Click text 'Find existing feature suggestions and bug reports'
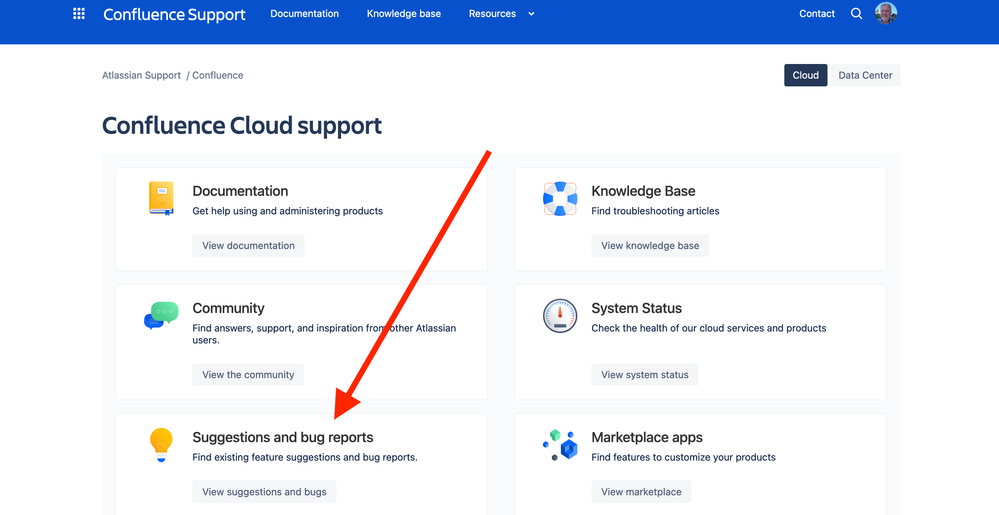Viewport: 999px width, 515px height. pos(305,458)
